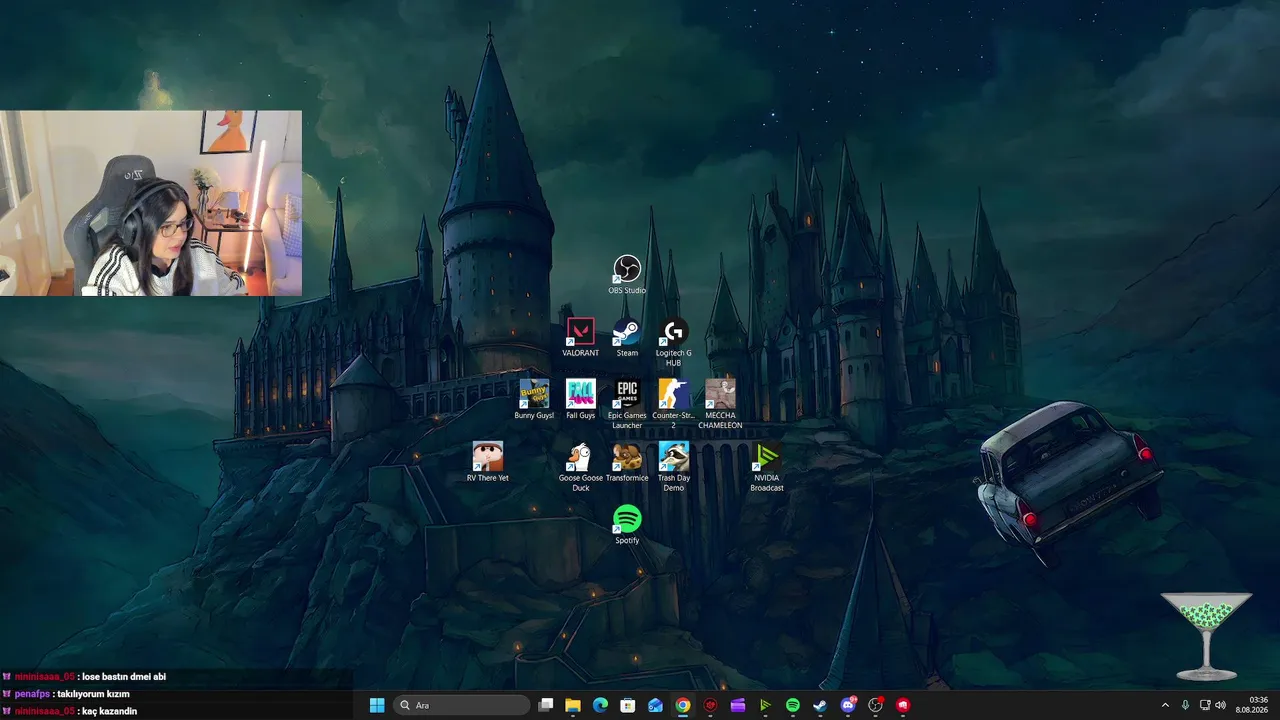The width and height of the screenshot is (1280, 720).
Task: Select the Goose Goose Duck shortcut
Action: (581, 467)
